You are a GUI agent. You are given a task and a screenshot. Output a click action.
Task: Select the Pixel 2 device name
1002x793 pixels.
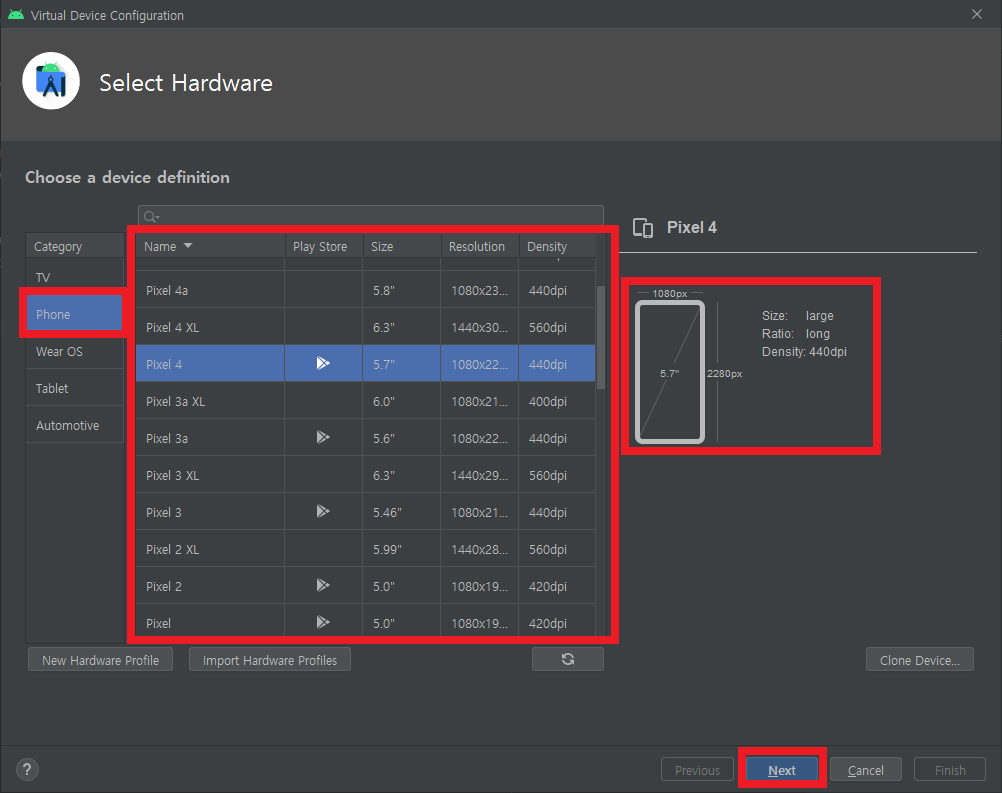pyautogui.click(x=164, y=587)
